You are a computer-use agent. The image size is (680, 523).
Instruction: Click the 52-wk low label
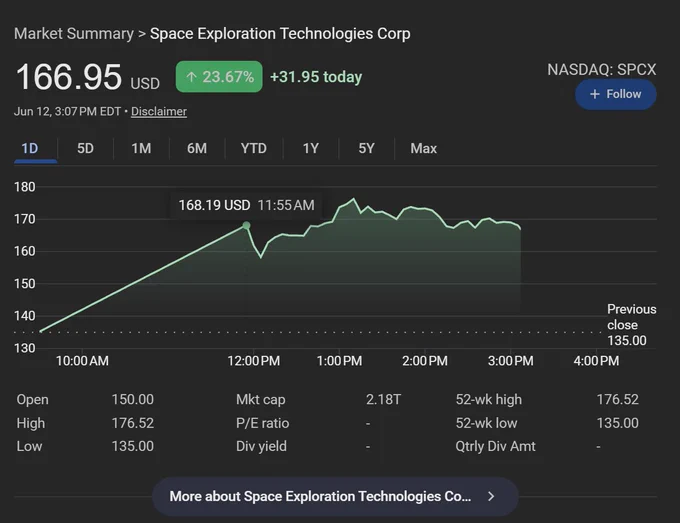click(486, 423)
